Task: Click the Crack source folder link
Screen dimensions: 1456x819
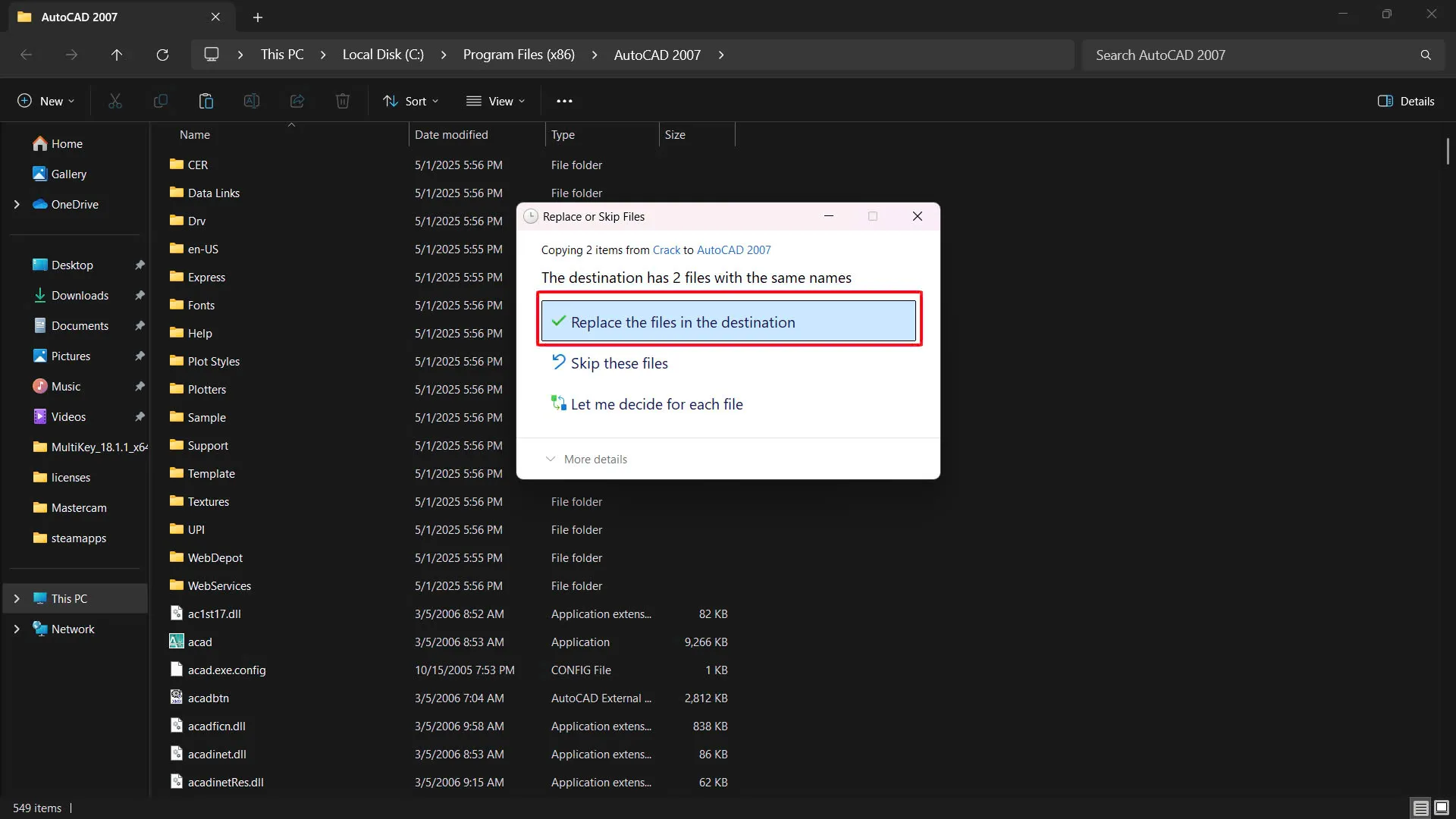Action: click(666, 249)
